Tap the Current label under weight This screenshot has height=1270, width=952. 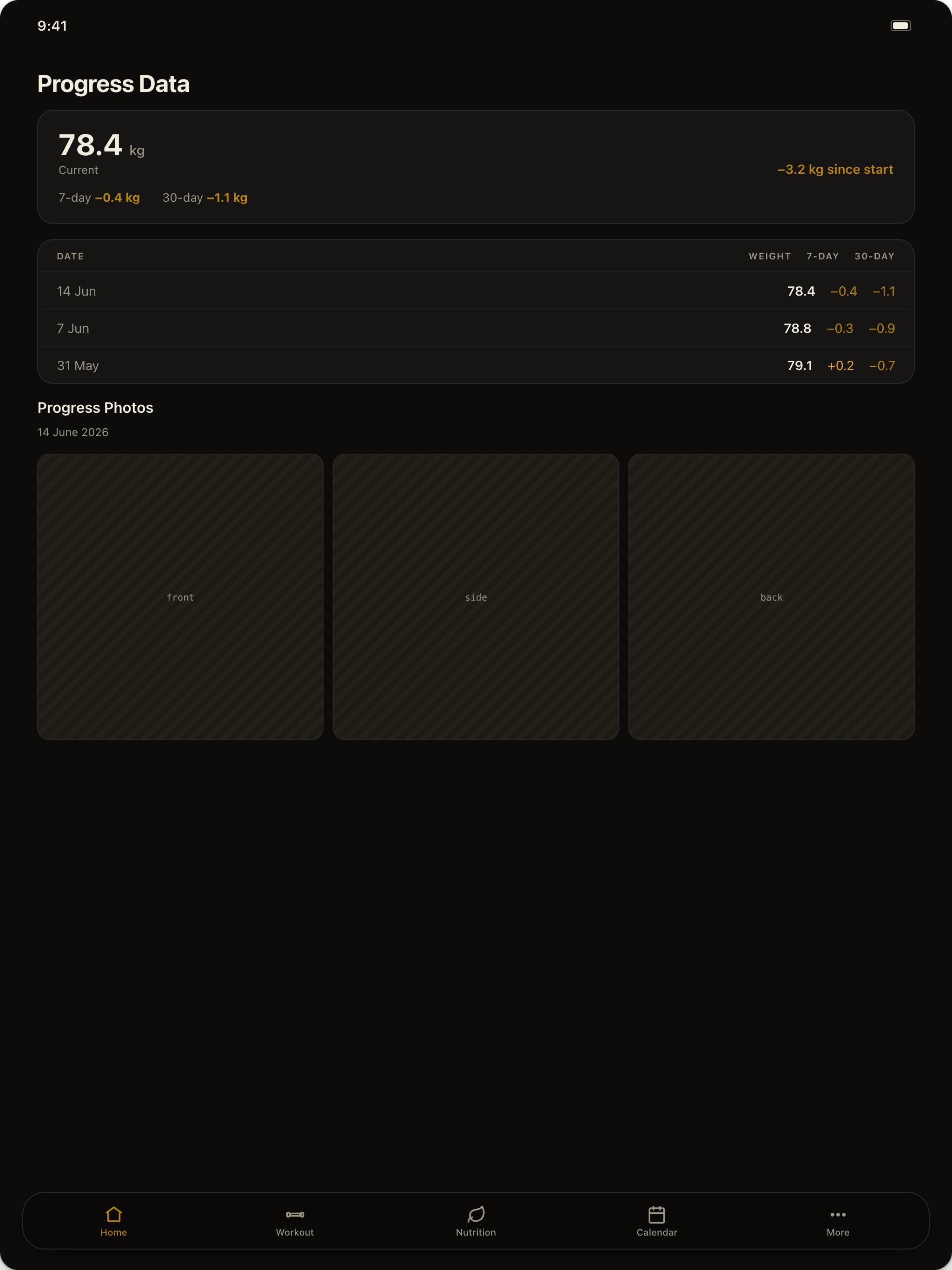tap(78, 171)
